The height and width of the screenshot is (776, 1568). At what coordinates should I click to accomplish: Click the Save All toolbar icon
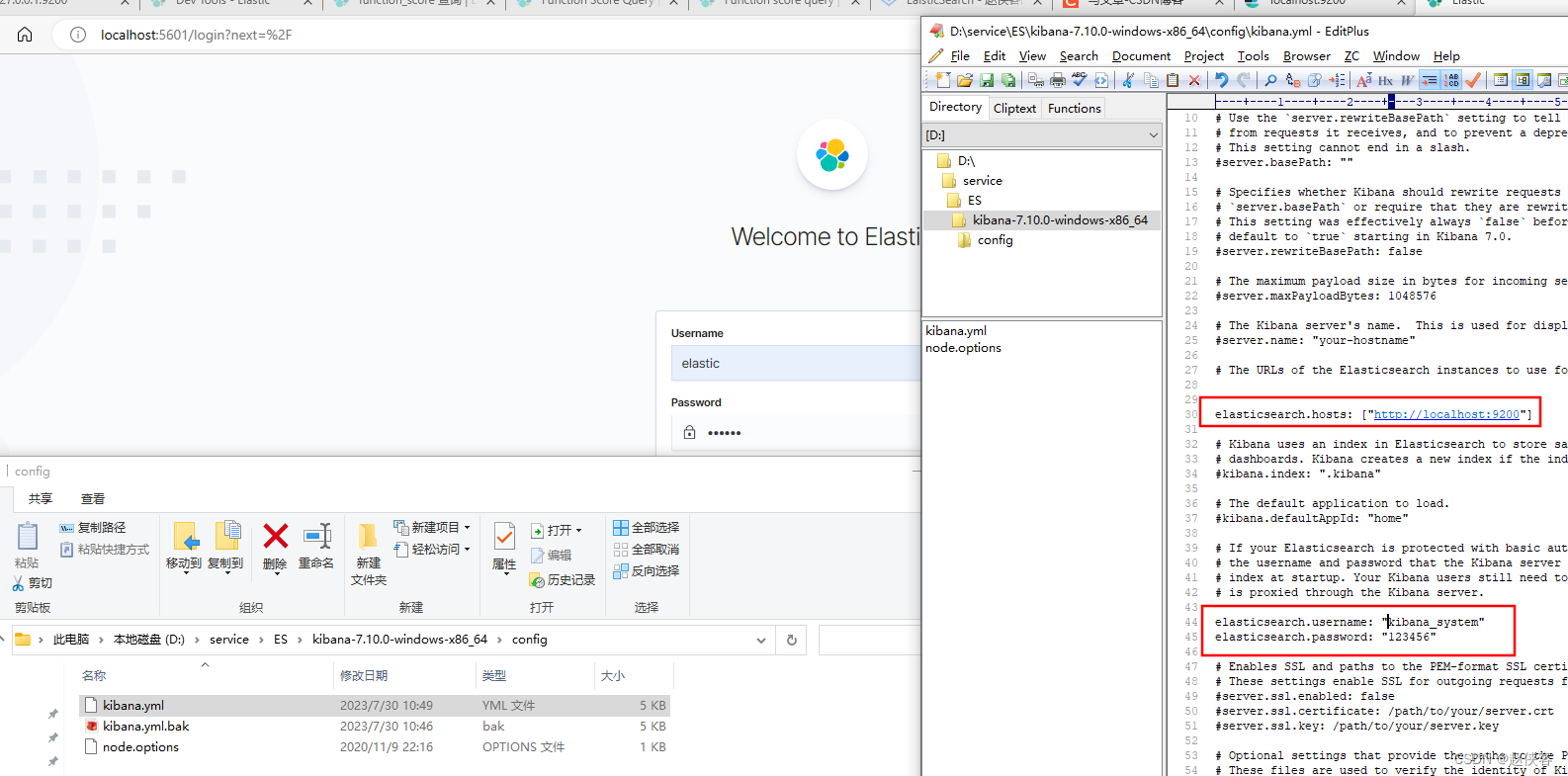click(x=1008, y=80)
